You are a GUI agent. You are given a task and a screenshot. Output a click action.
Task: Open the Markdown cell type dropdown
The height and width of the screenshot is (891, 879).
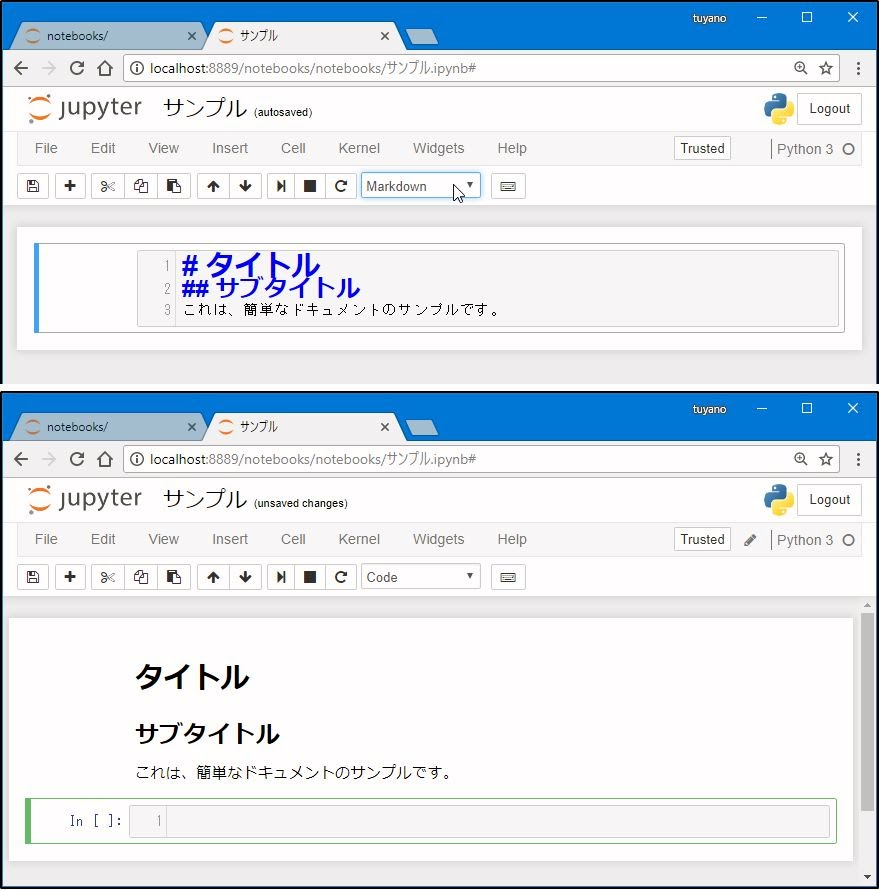pyautogui.click(x=420, y=186)
